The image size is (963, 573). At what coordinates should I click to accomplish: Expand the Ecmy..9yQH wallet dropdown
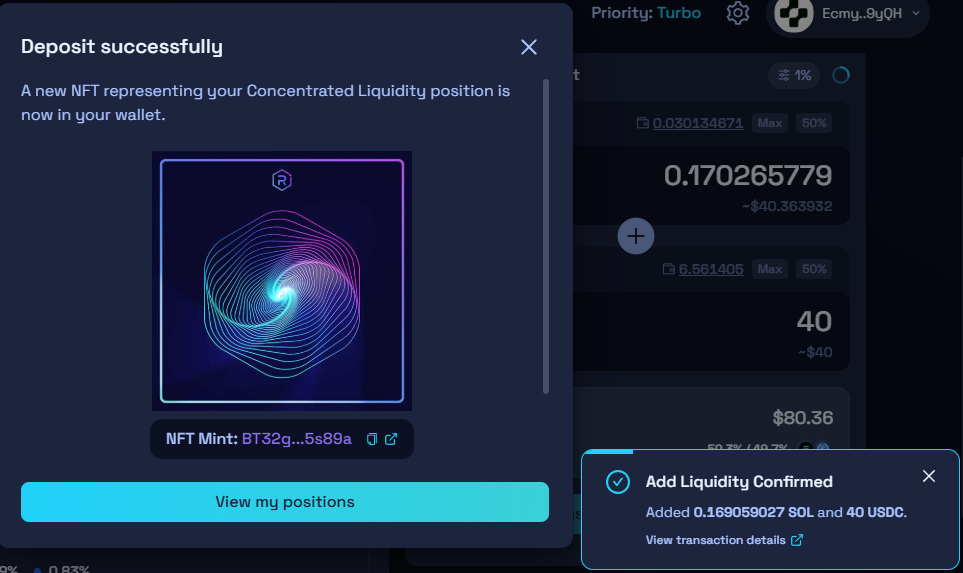click(x=916, y=14)
